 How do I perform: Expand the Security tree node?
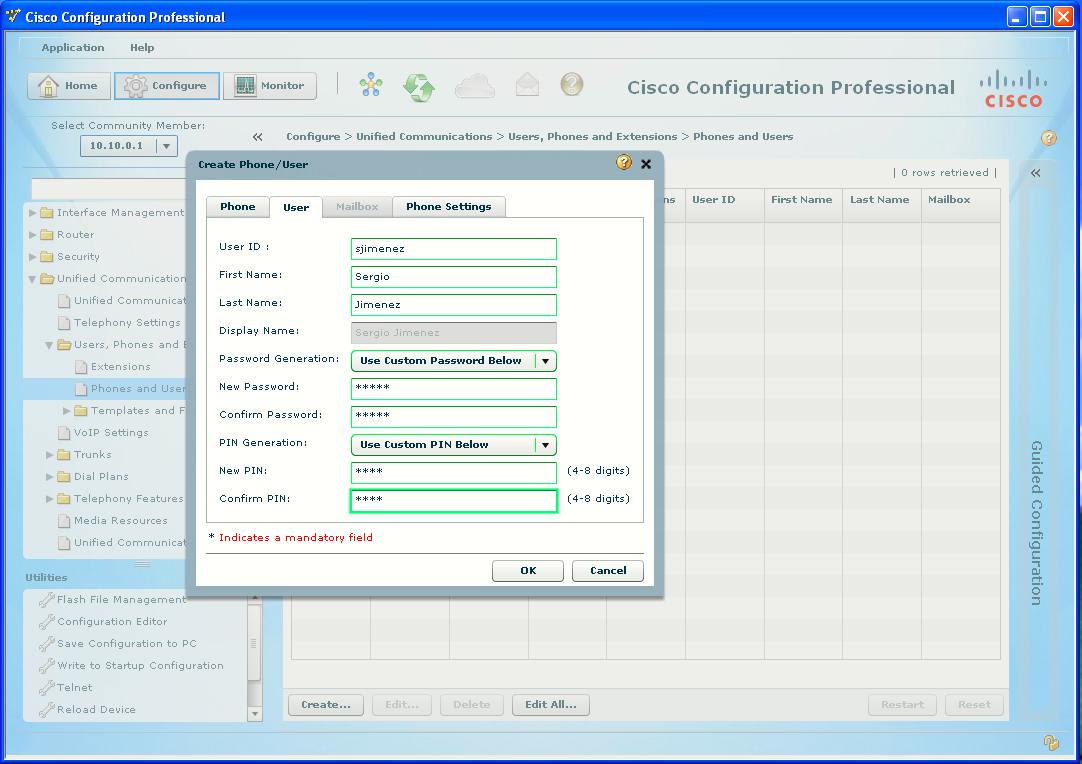click(32, 257)
